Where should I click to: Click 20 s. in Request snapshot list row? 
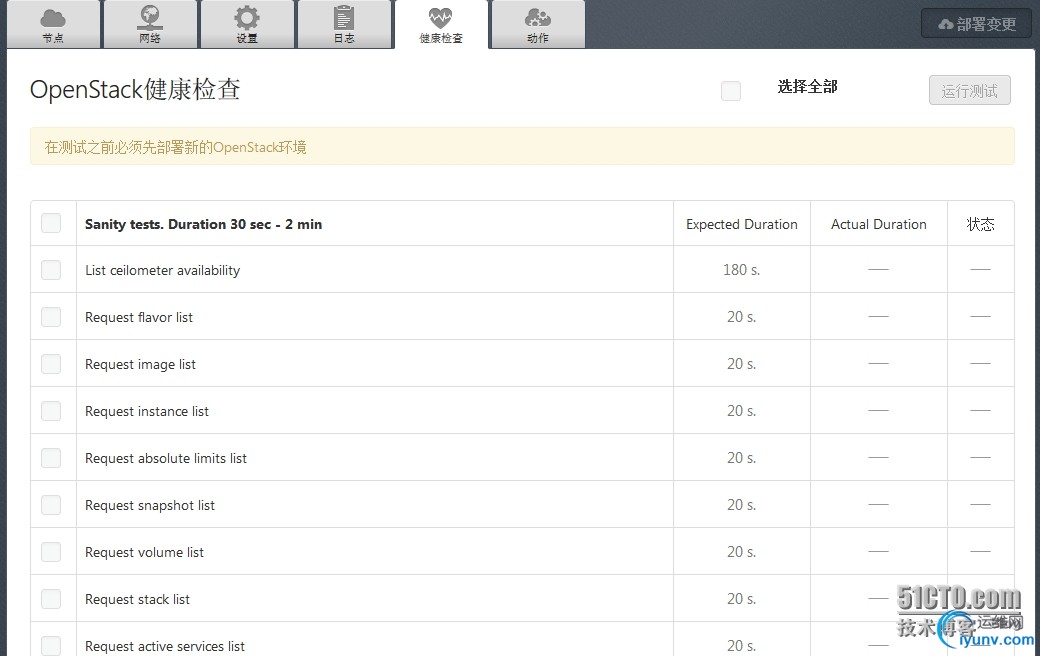tap(742, 505)
